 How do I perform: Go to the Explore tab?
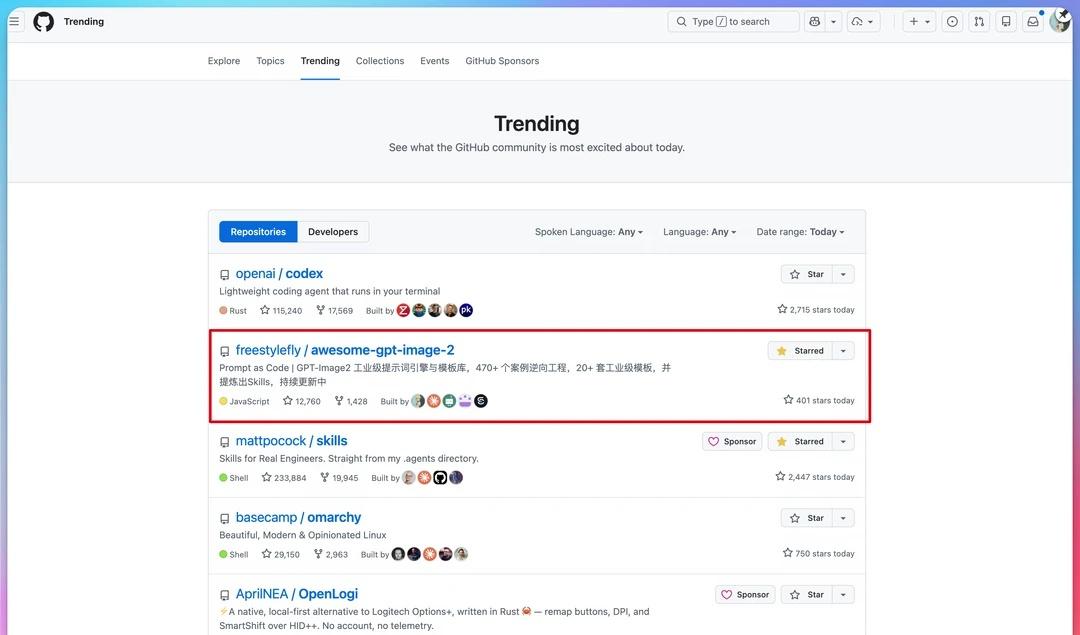(224, 61)
